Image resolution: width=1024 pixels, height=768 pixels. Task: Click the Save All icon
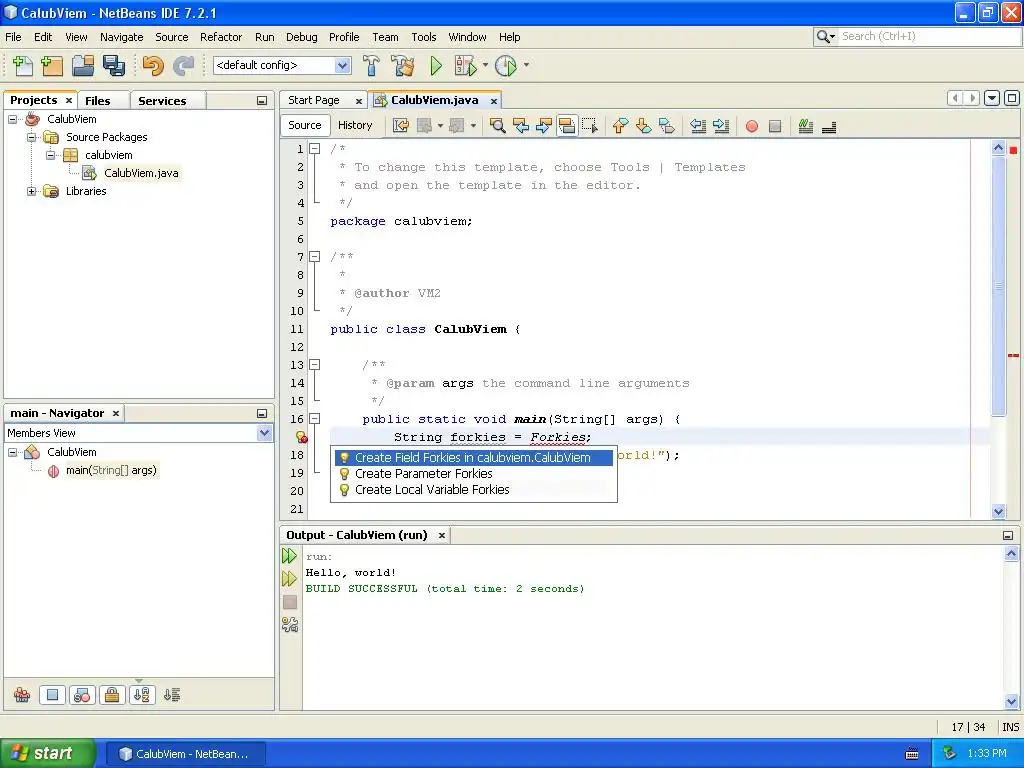114,65
